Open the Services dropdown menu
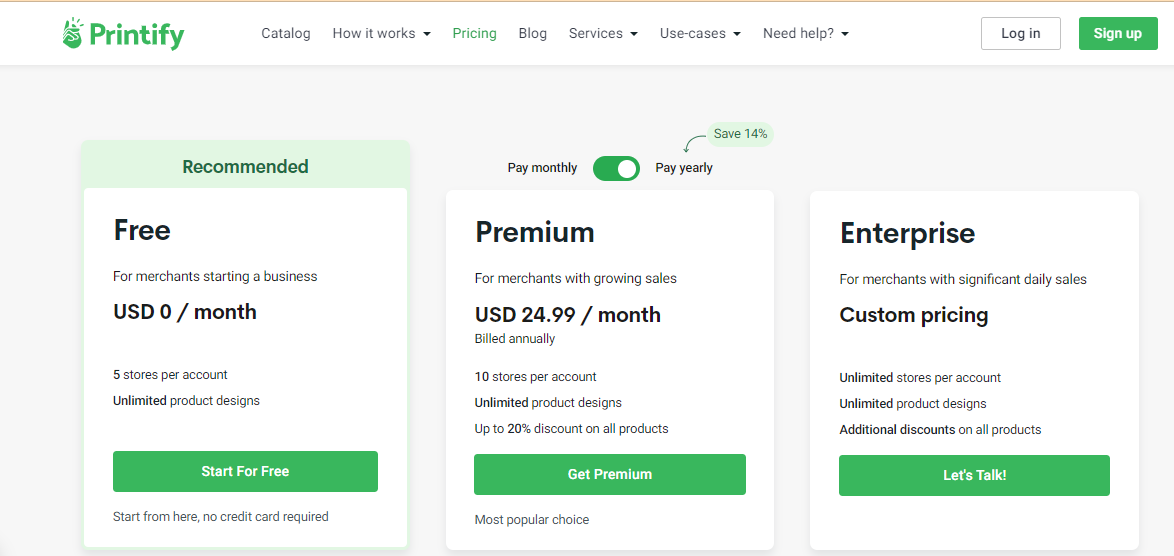This screenshot has width=1174, height=556. [602, 33]
